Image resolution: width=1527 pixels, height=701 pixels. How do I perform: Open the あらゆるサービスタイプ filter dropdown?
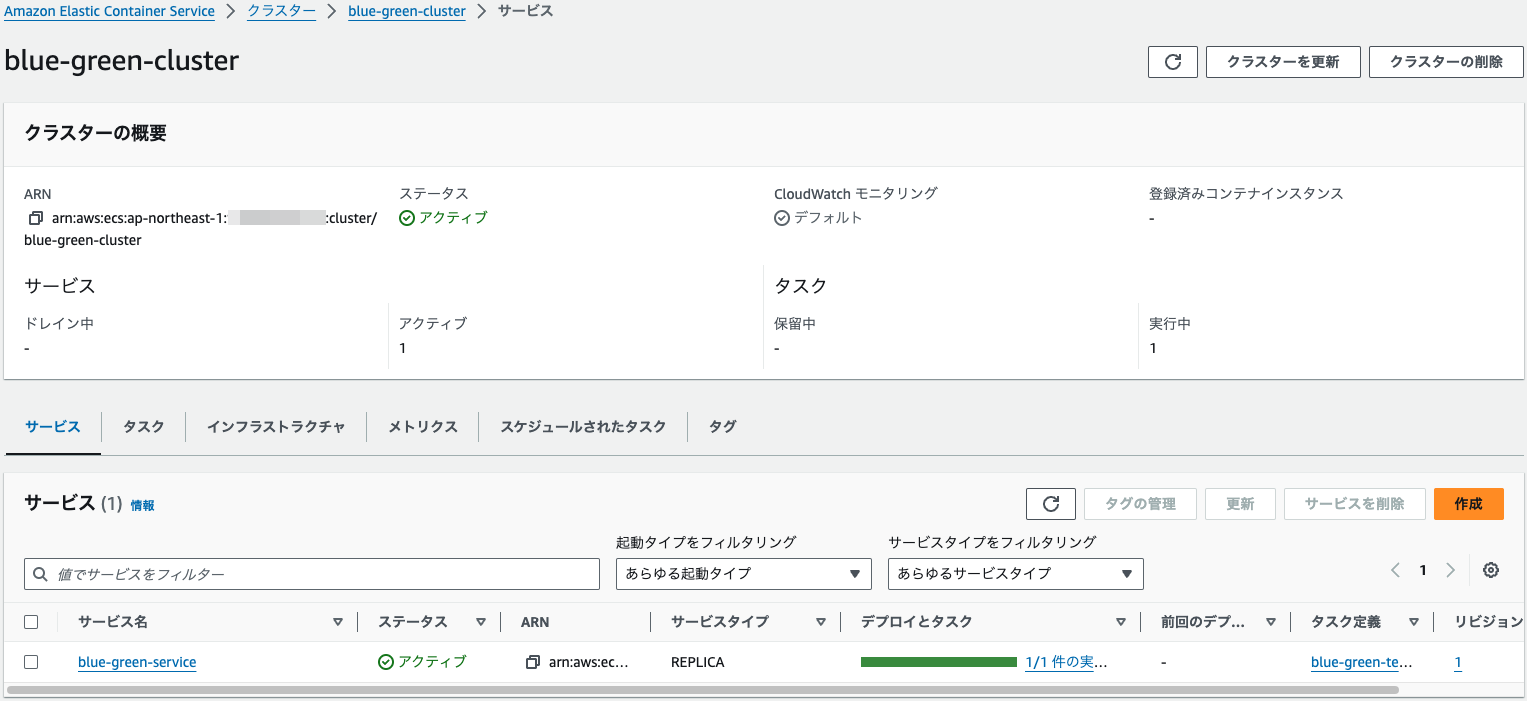(1015, 573)
